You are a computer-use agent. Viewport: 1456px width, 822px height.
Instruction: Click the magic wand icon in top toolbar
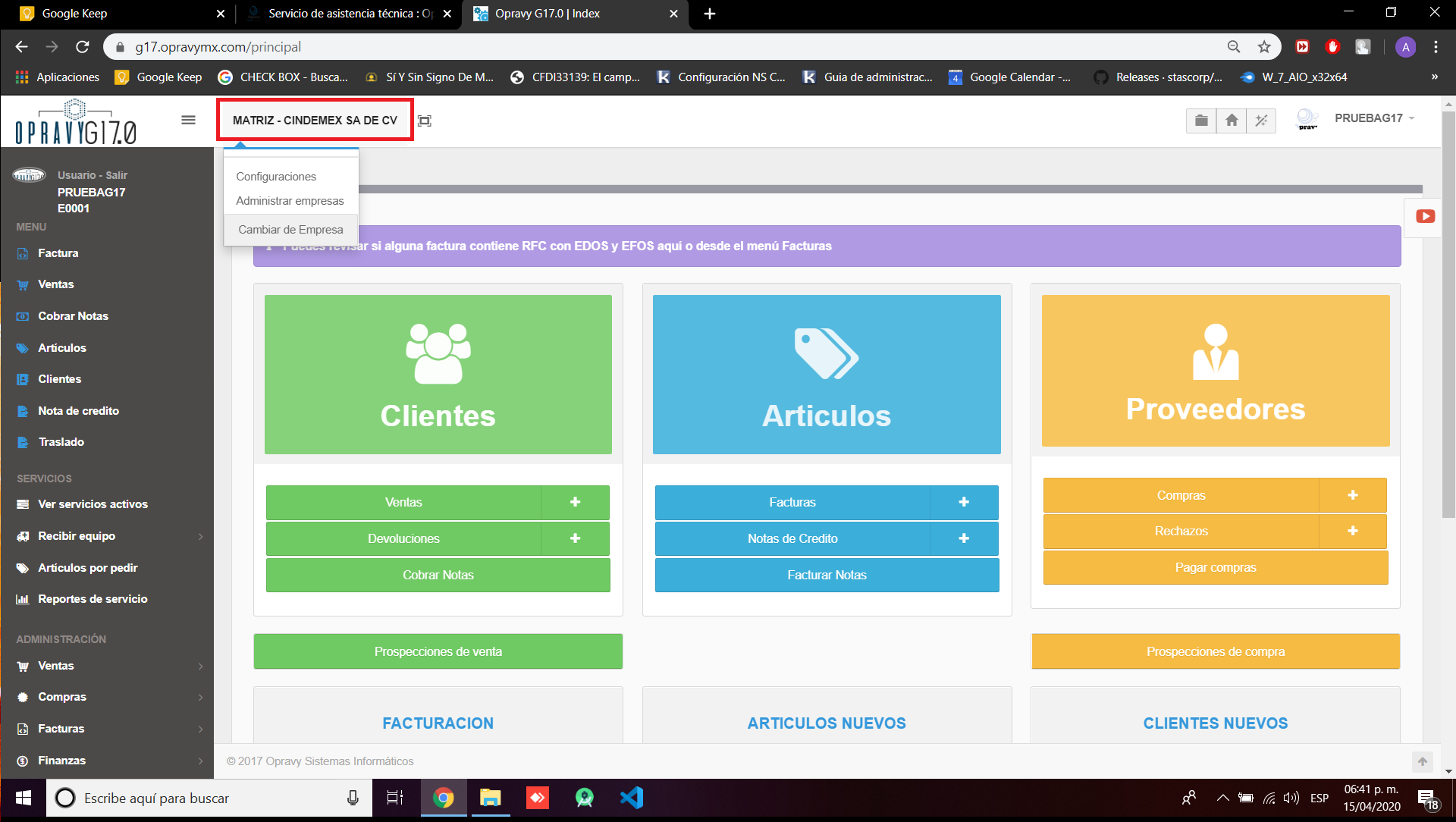pos(1261,120)
